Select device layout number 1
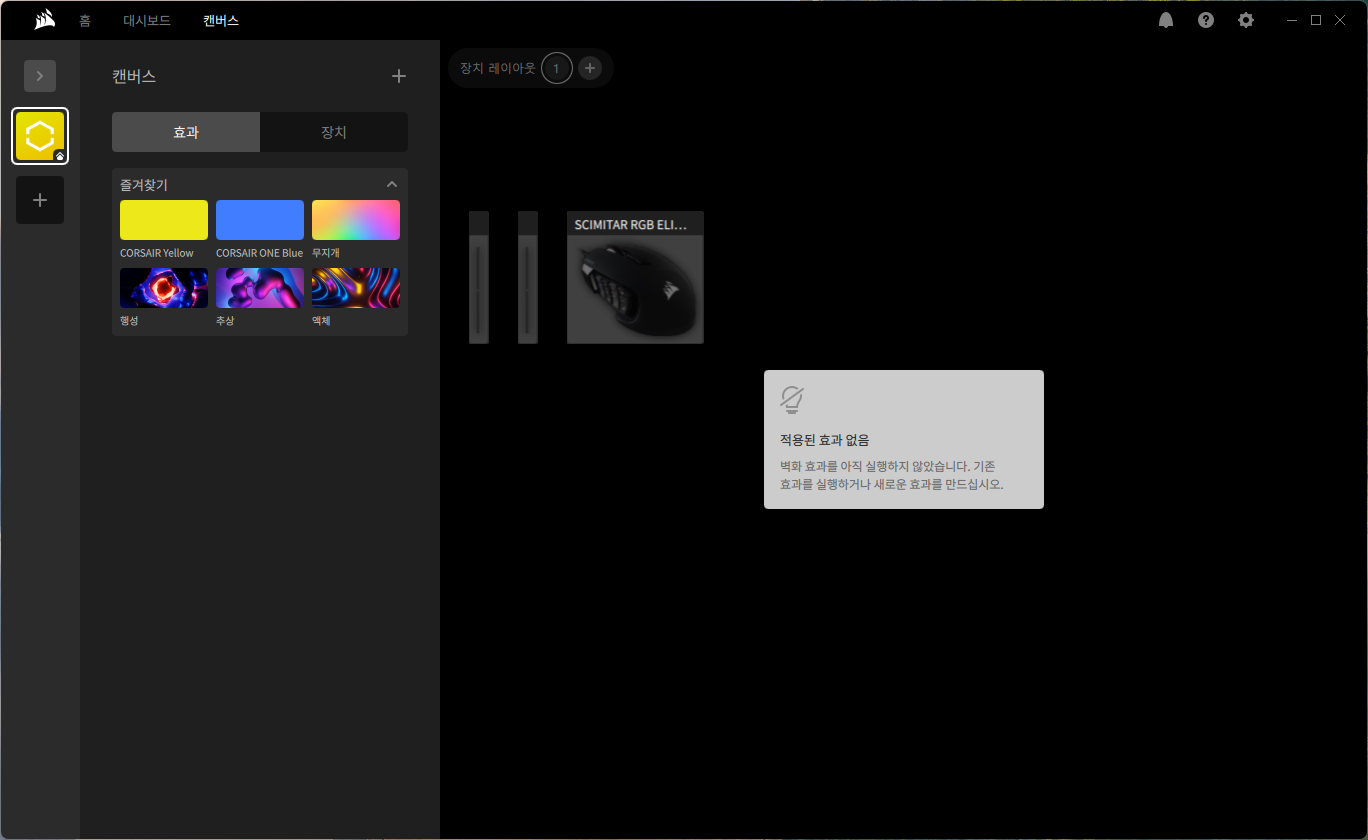The width and height of the screenshot is (1368, 840). [557, 68]
